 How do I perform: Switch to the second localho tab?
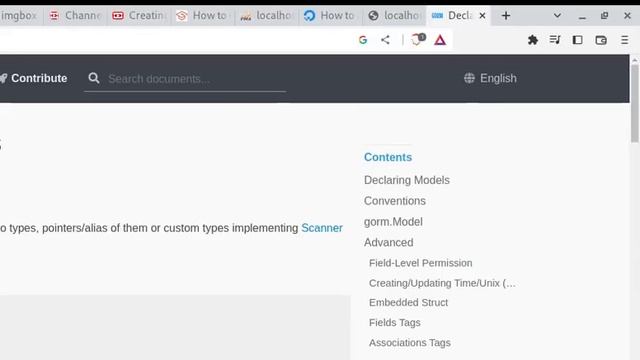(x=394, y=16)
